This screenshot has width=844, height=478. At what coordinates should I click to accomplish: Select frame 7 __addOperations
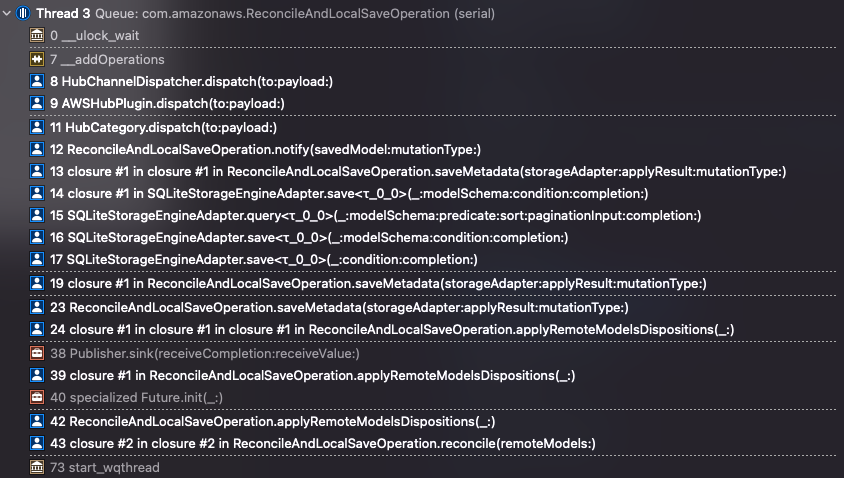107,59
